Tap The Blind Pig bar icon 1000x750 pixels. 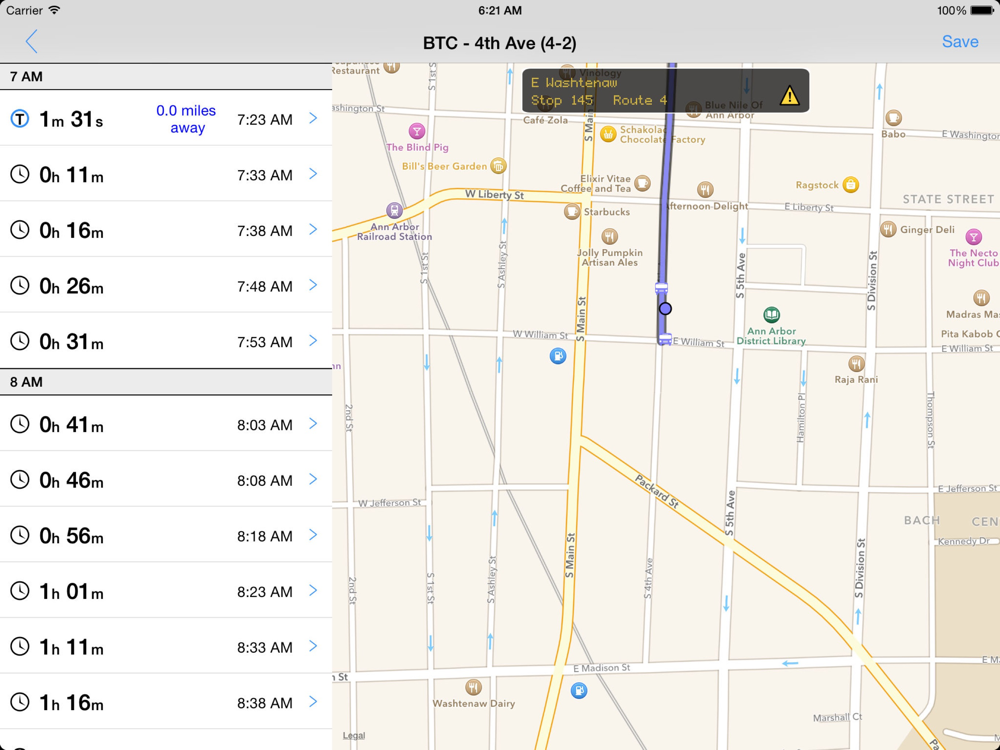[x=416, y=131]
